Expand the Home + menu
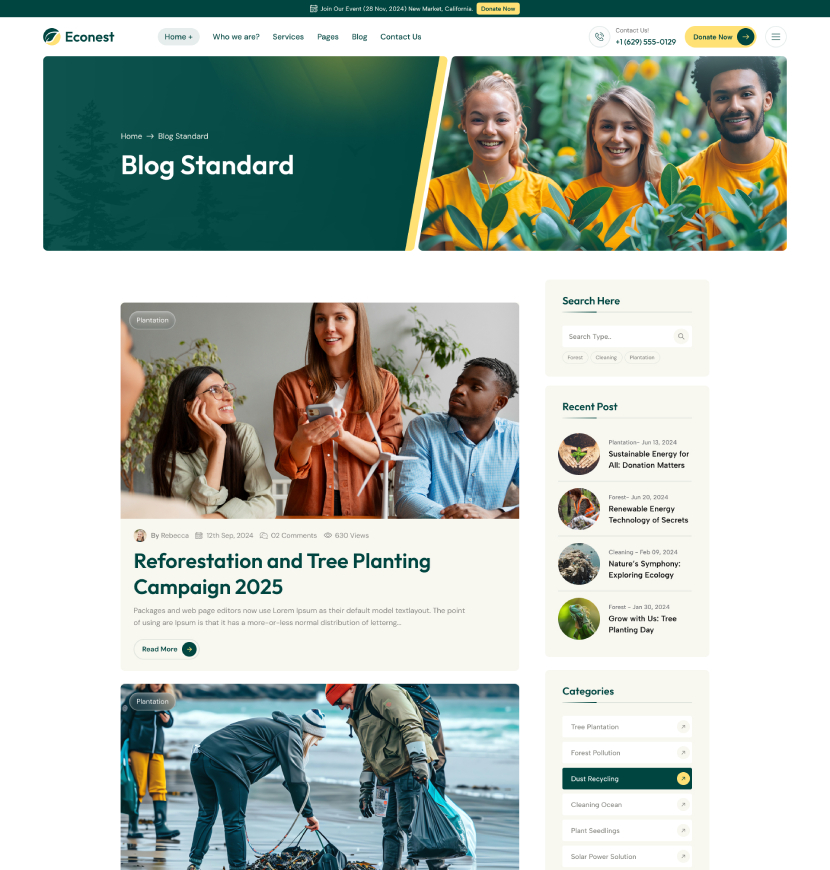 [179, 37]
